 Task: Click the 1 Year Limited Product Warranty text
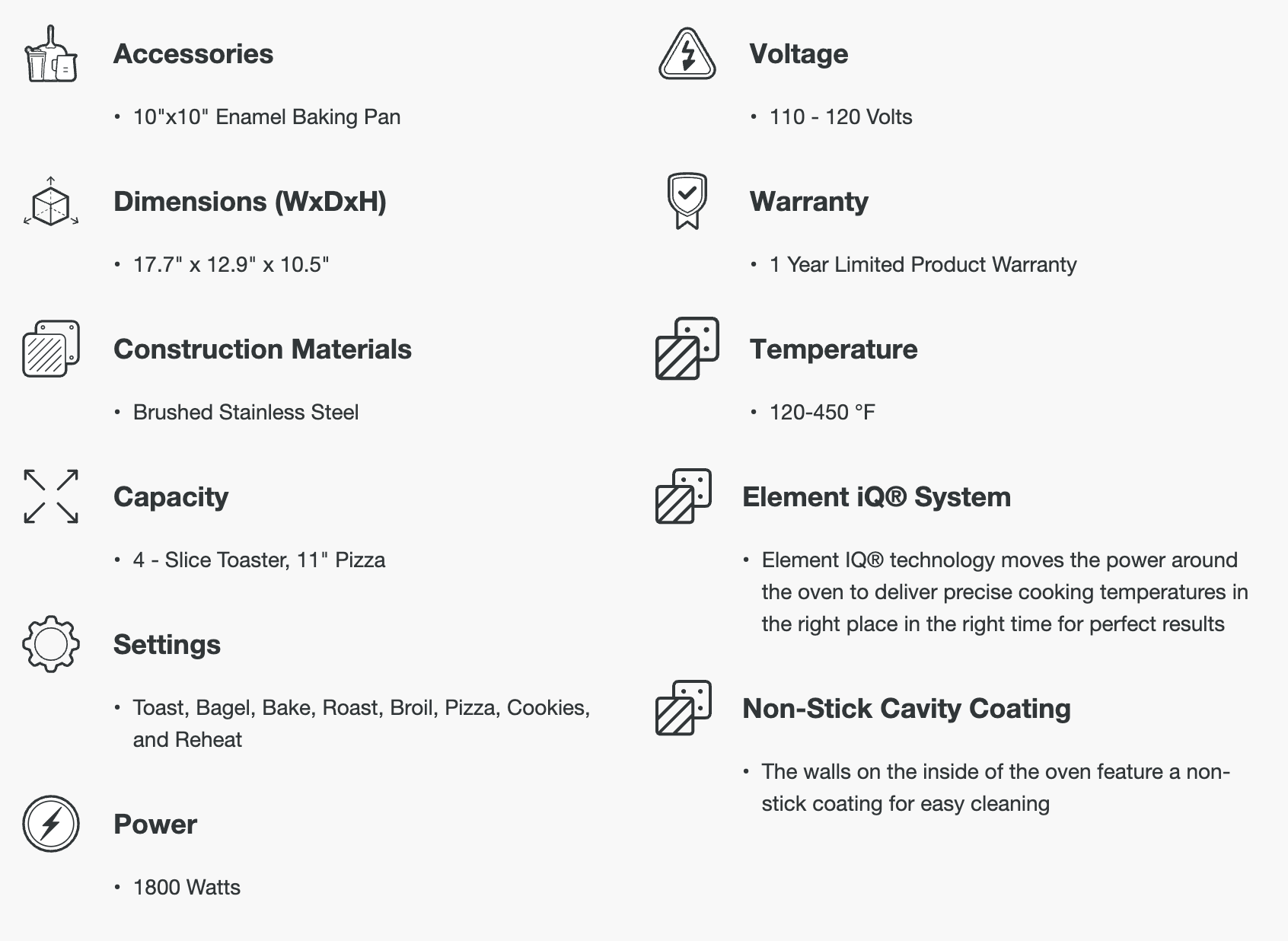coord(923,265)
